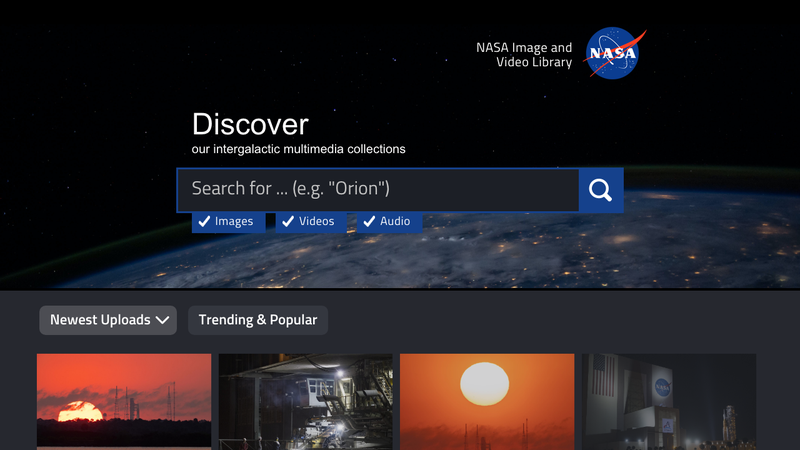Open the red sunset launch pad thumbnail
800x450 pixels.
(x=124, y=402)
